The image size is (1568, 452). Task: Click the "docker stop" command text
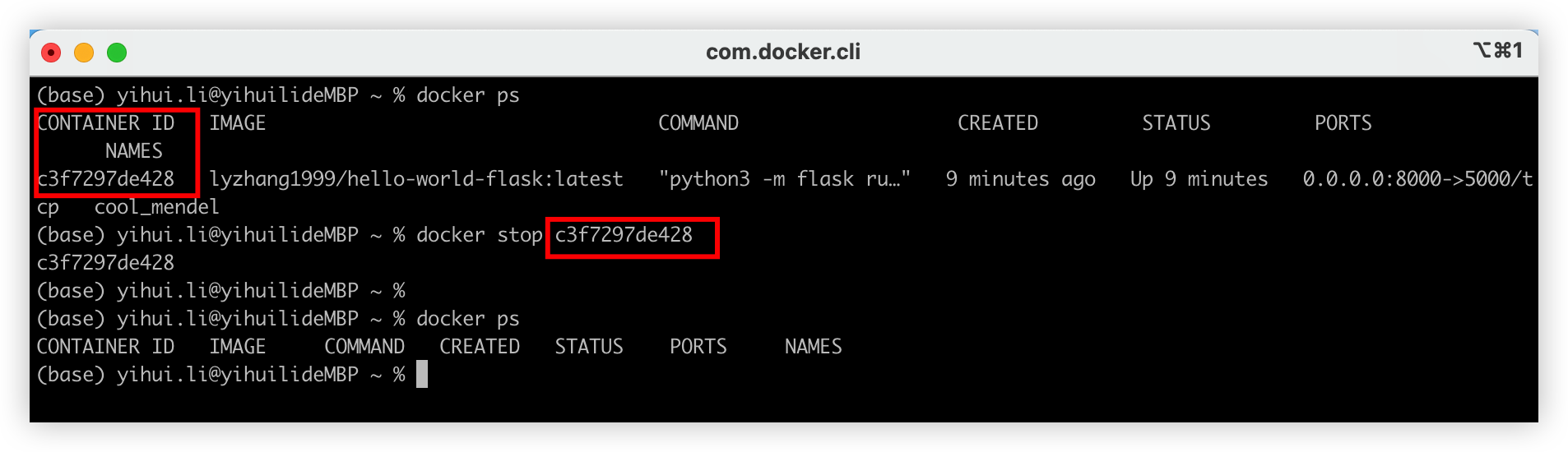coord(479,235)
